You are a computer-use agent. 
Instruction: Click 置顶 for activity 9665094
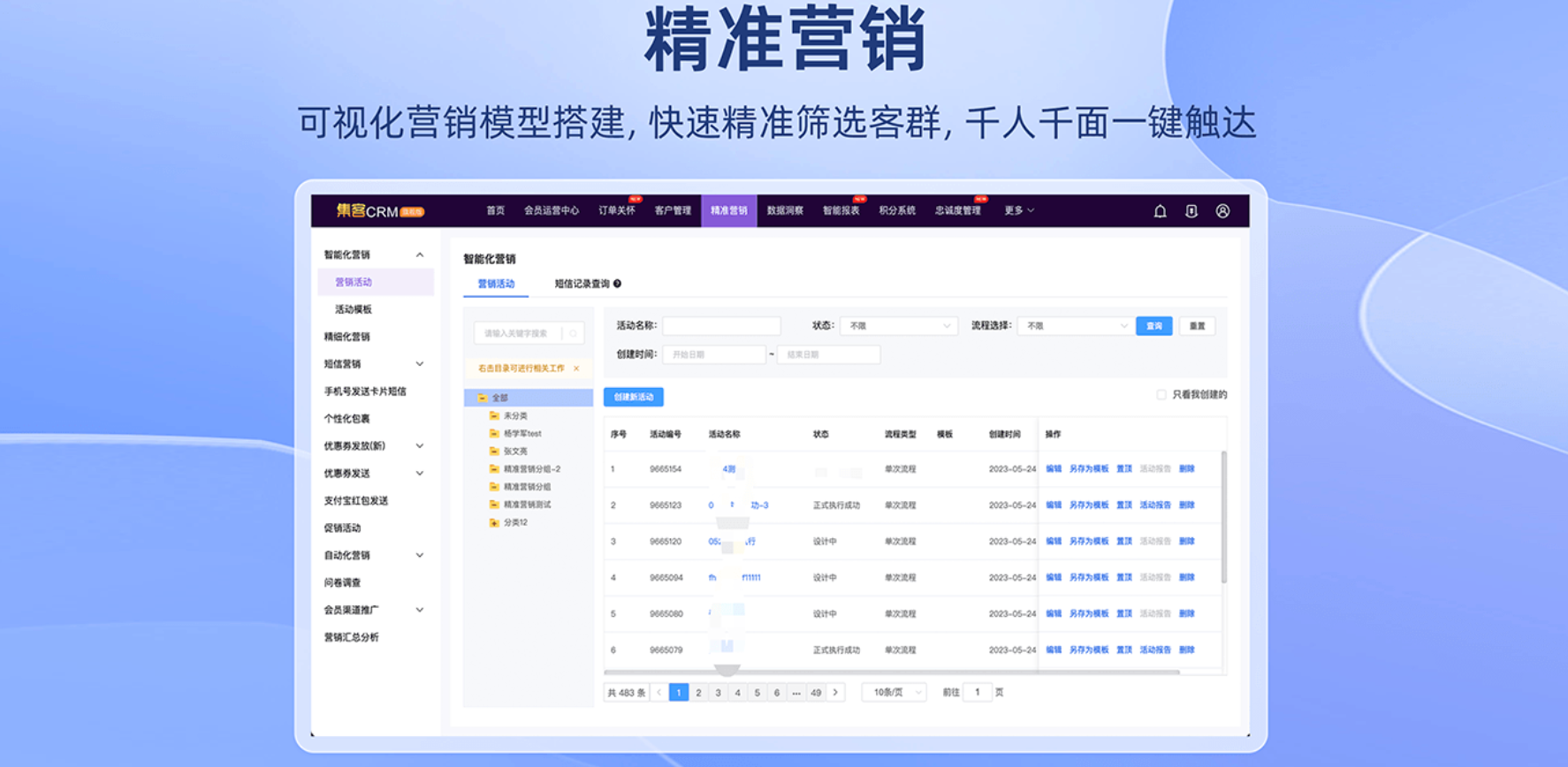click(x=1124, y=578)
